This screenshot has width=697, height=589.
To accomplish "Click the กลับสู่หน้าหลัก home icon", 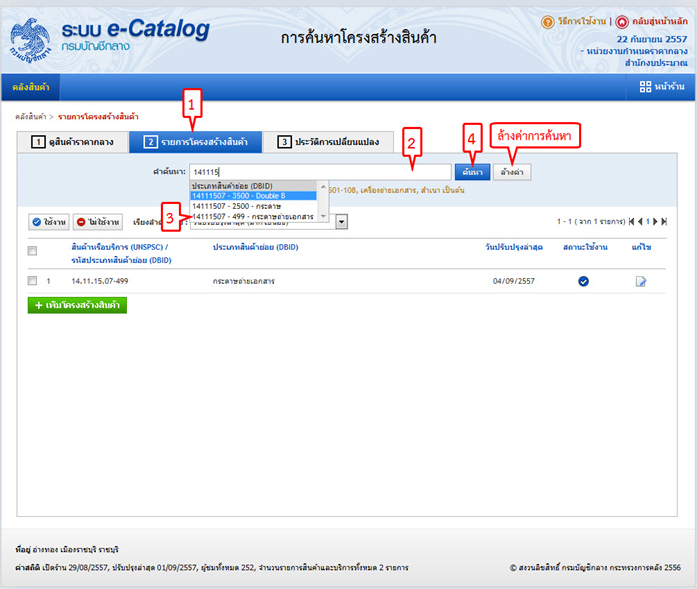I will (x=622, y=21).
